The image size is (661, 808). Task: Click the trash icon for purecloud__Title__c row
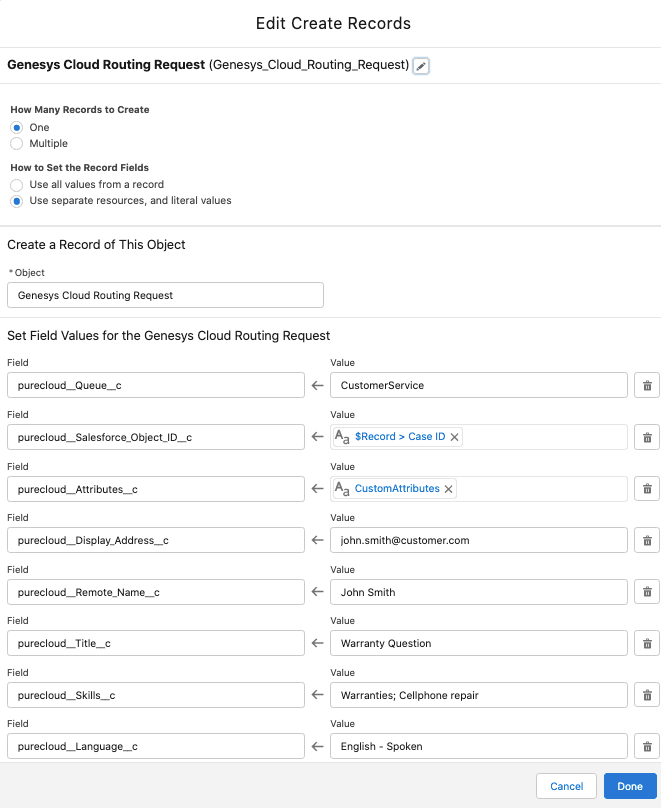[x=647, y=643]
